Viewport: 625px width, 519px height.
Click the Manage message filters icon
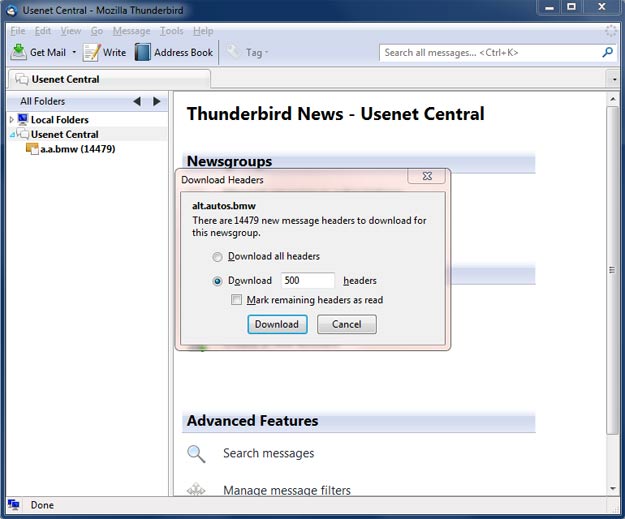tap(196, 490)
